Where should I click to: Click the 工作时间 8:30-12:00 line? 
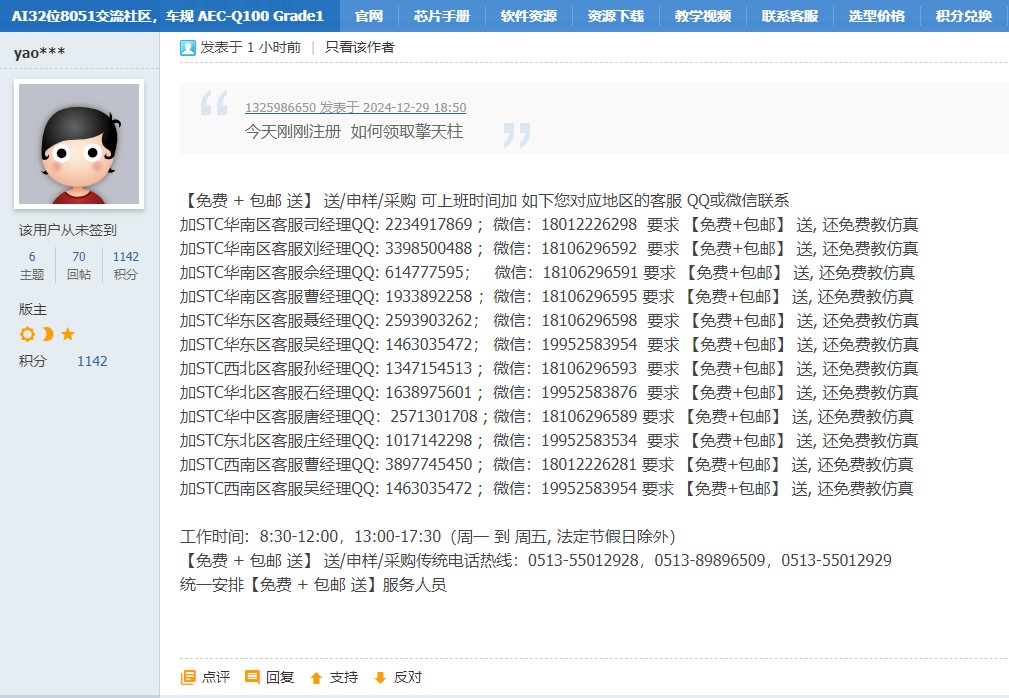point(428,537)
